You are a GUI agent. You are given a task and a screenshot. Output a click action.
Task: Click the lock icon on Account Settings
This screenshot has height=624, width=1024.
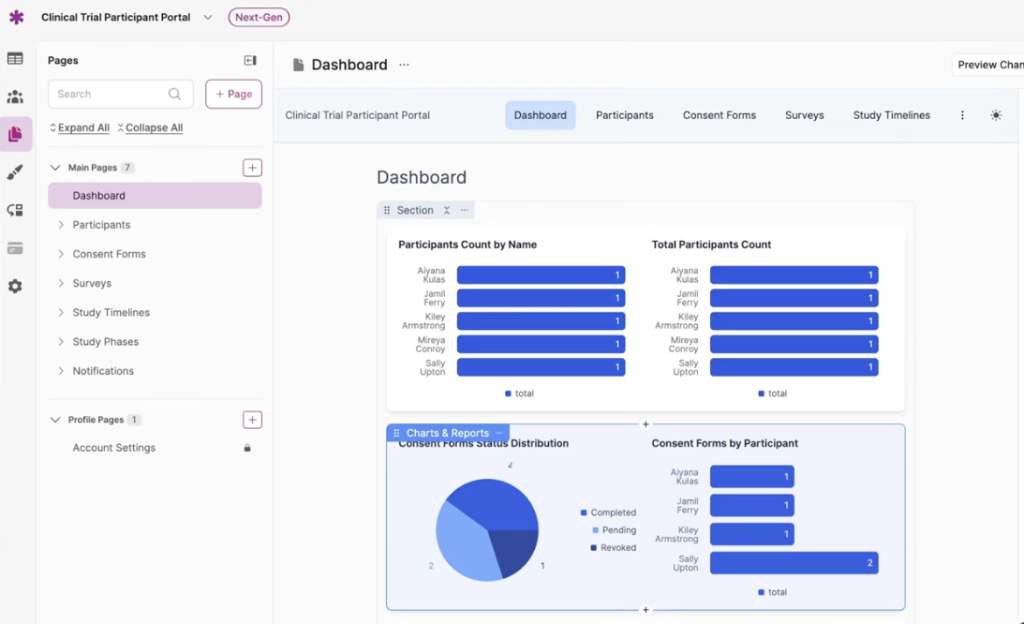[x=250, y=448]
